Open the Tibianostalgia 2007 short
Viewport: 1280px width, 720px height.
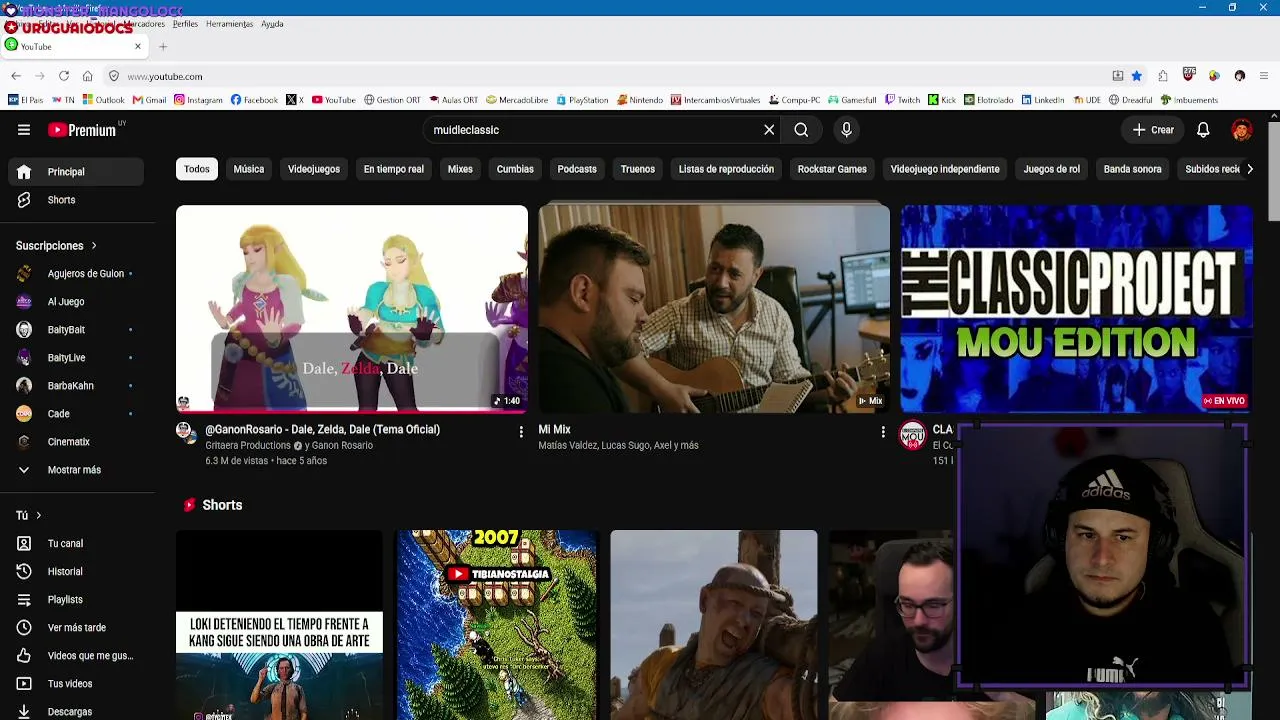point(496,625)
